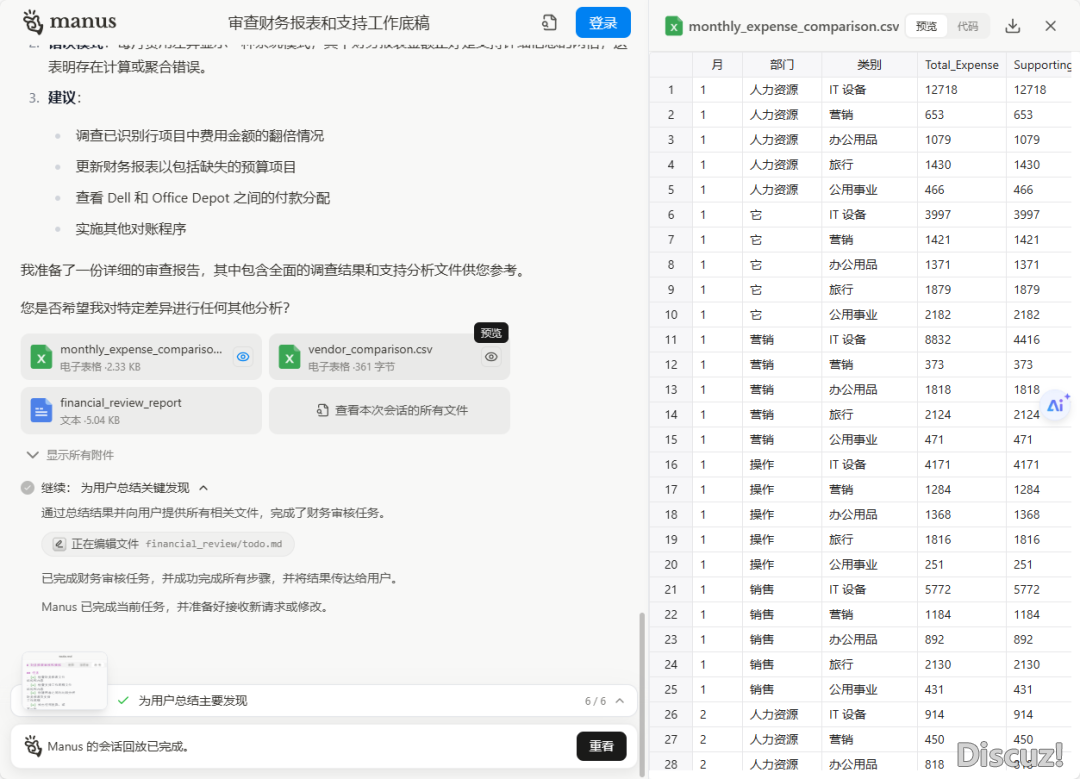Toggle preview eye on vendor_comparison.csv attachment
The height and width of the screenshot is (779, 1080).
[491, 357]
